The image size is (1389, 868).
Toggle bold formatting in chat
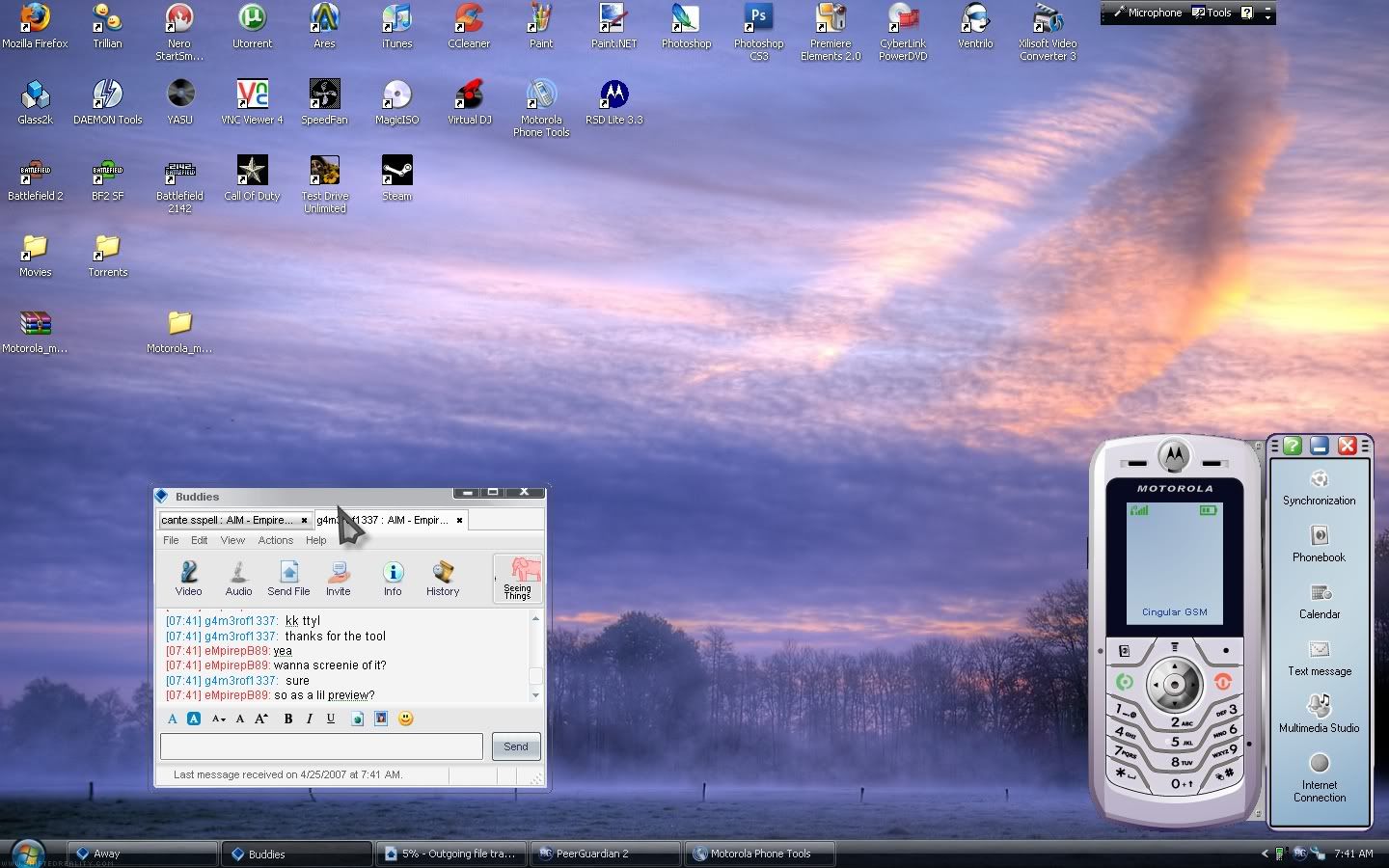tap(287, 719)
